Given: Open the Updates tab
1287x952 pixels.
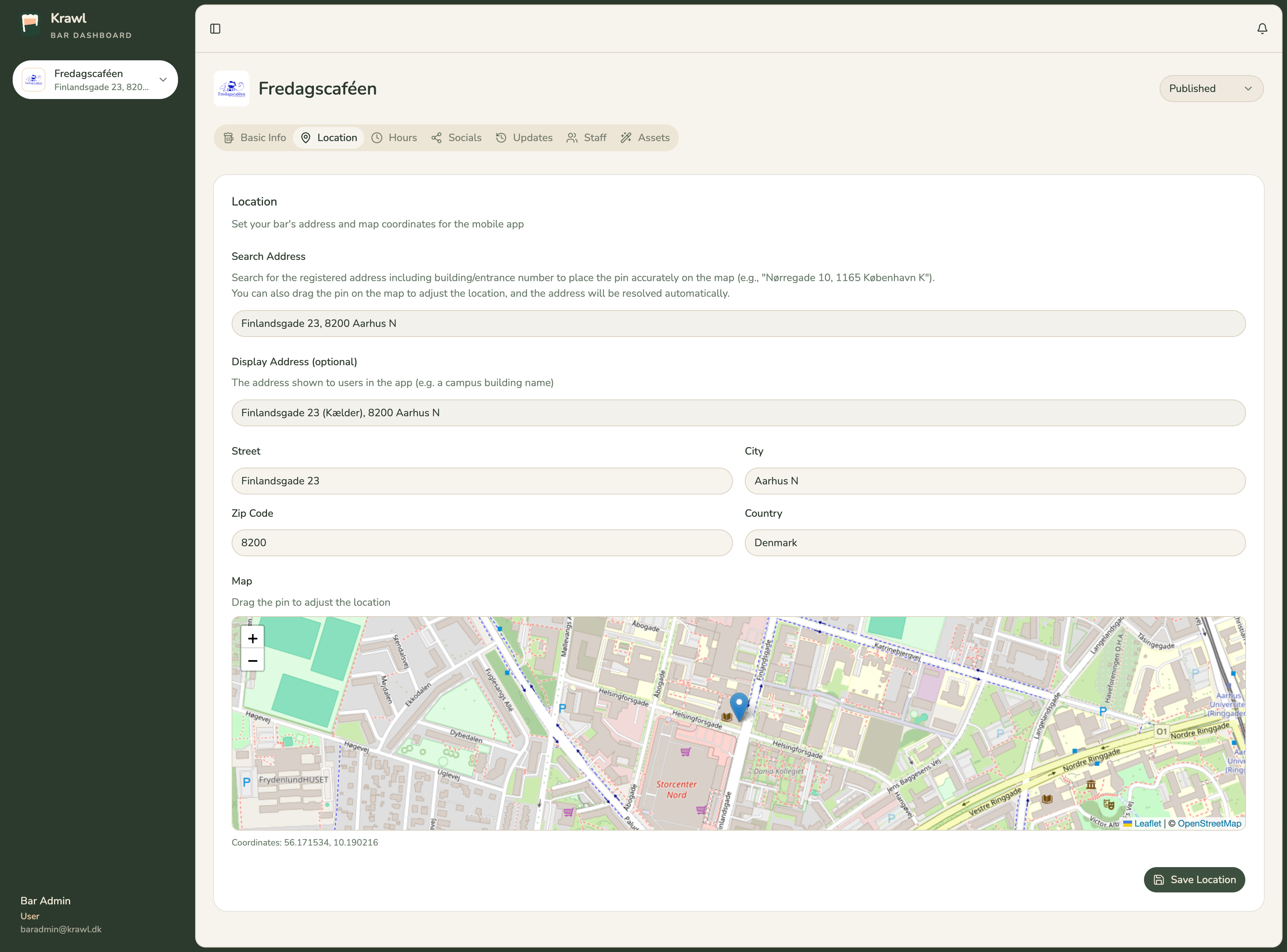Looking at the screenshot, I should click(524, 138).
